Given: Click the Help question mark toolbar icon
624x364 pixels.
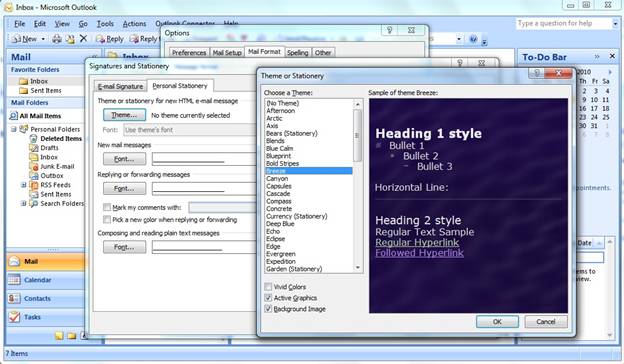Looking at the screenshot, I should click(x=473, y=39).
